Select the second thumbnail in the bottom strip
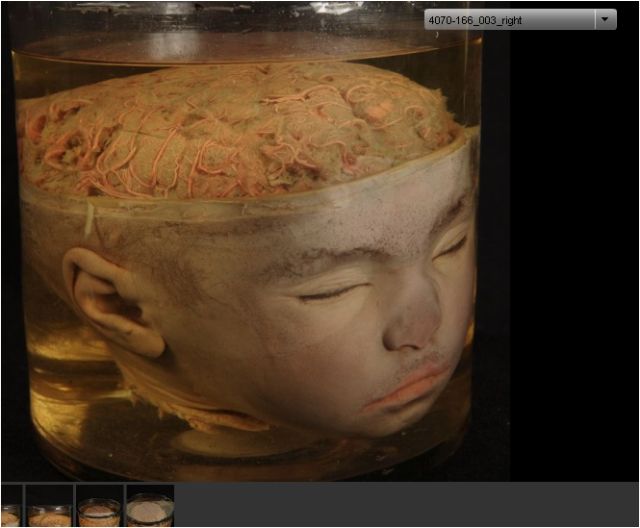The height and width of the screenshot is (528, 640). point(49,505)
